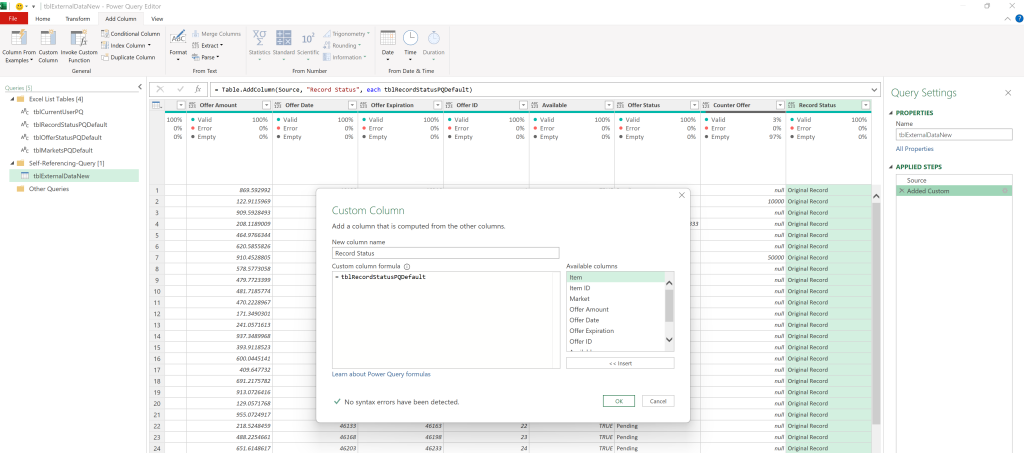Click the Index Column button
This screenshot has height=453, width=1024.
(x=126, y=46)
